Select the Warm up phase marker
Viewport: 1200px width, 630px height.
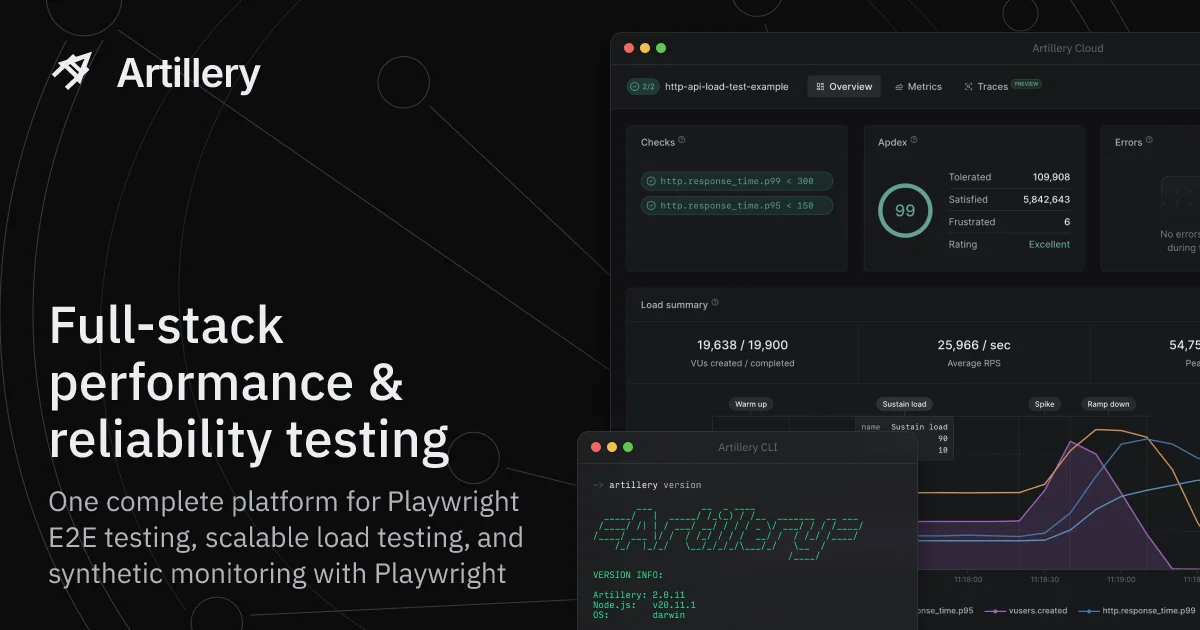pyautogui.click(x=751, y=404)
